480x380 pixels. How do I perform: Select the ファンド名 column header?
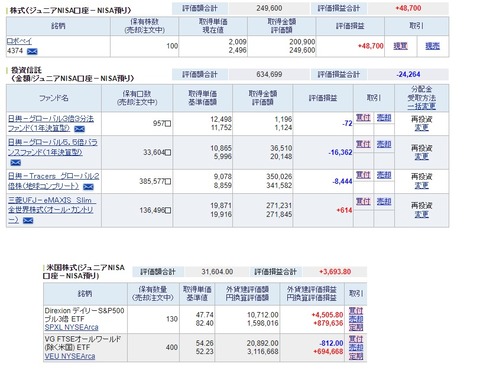[x=54, y=98]
